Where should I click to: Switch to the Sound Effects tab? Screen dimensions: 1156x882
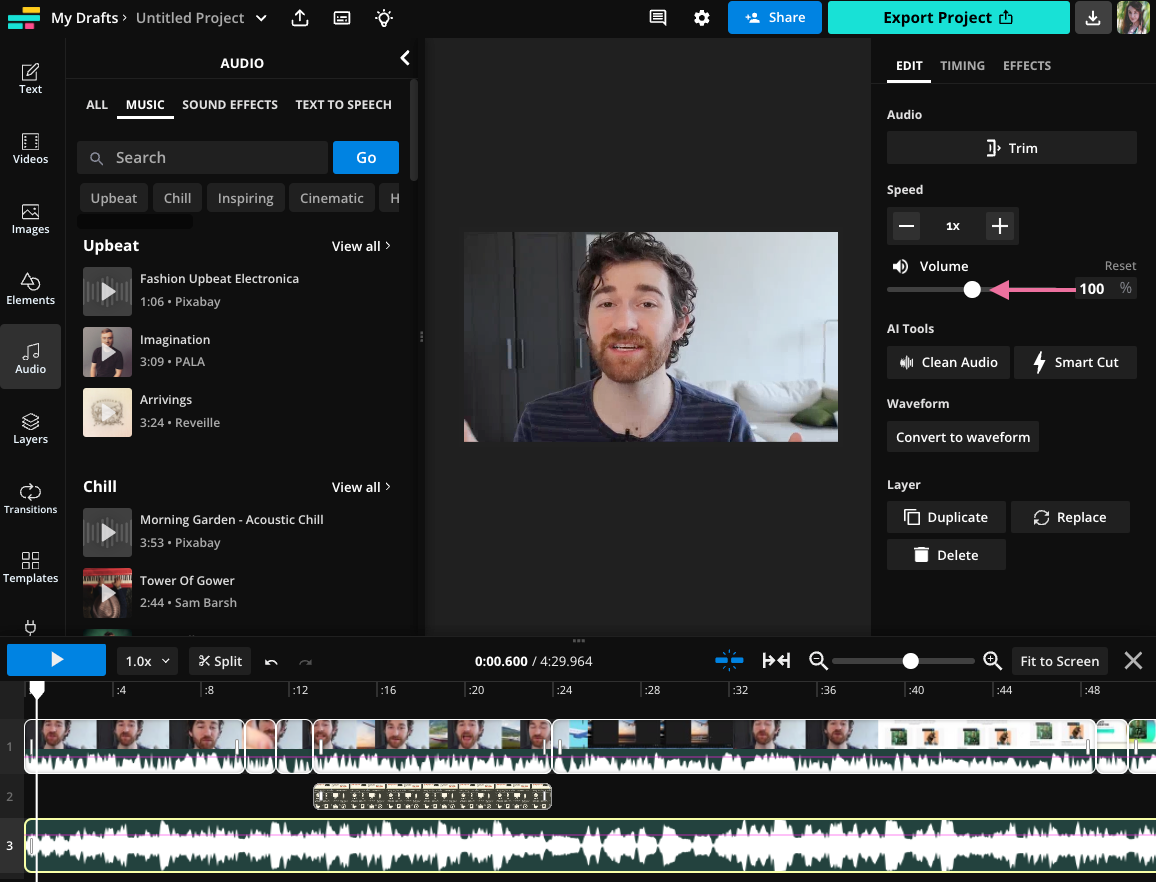[230, 104]
